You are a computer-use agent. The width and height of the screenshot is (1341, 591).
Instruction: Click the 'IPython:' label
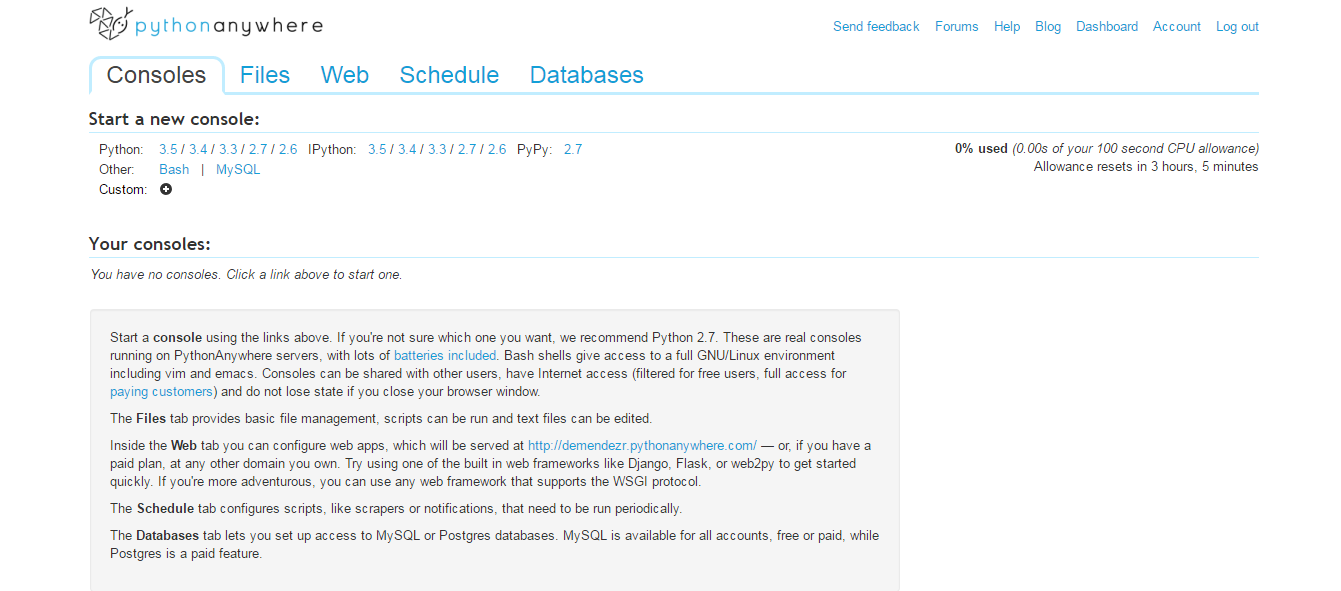[x=332, y=149]
